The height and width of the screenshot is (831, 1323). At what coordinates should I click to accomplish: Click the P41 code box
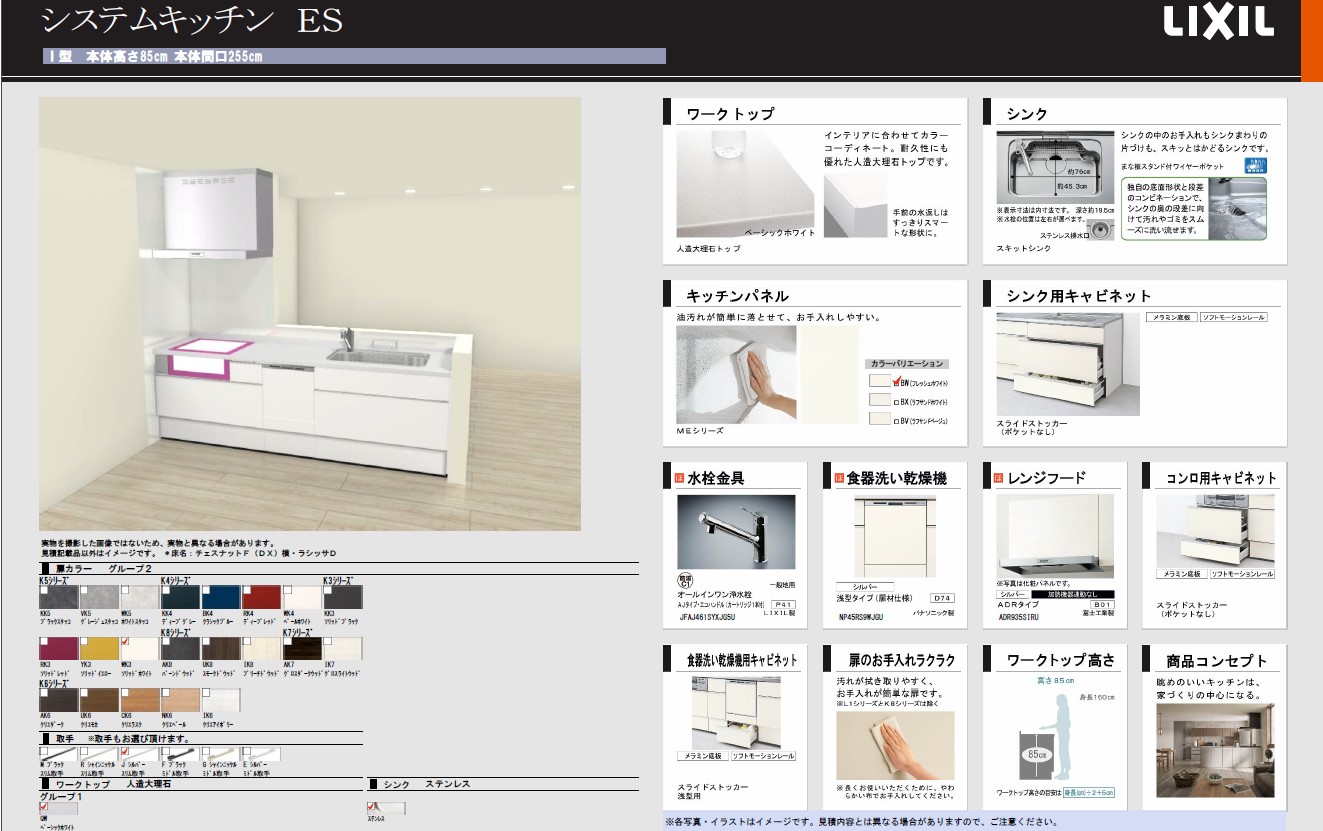click(x=782, y=605)
